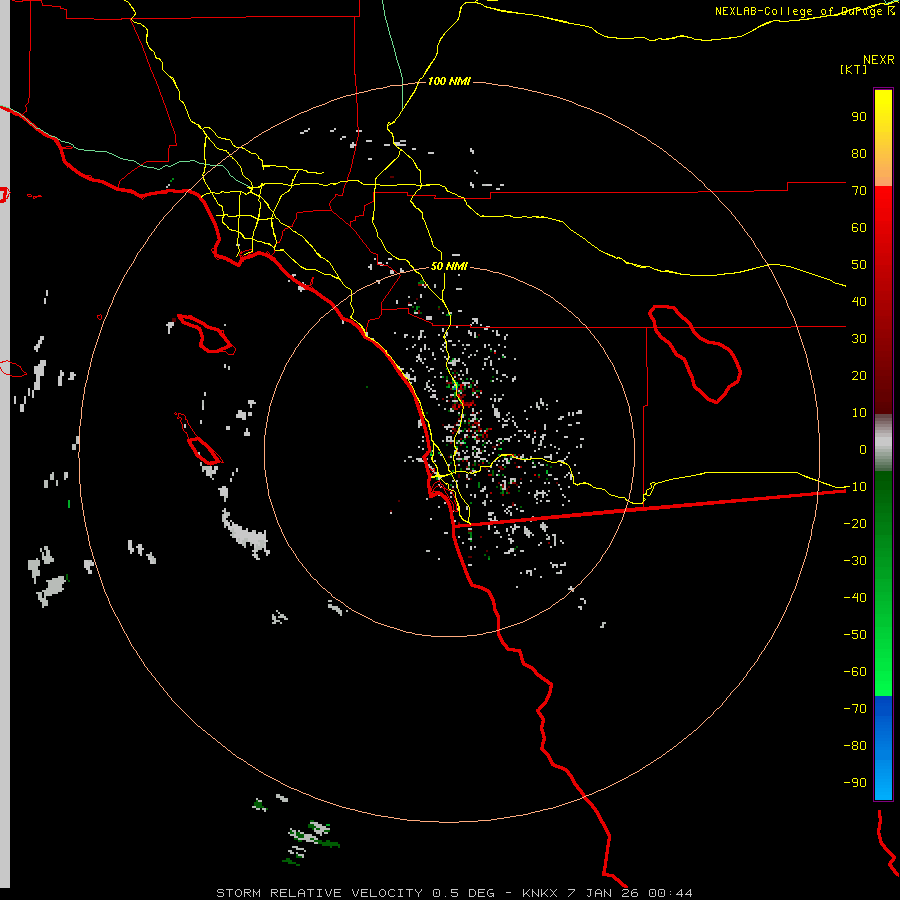The width and height of the screenshot is (900, 900).
Task: Click the positive 90 scale label
Action: point(859,117)
